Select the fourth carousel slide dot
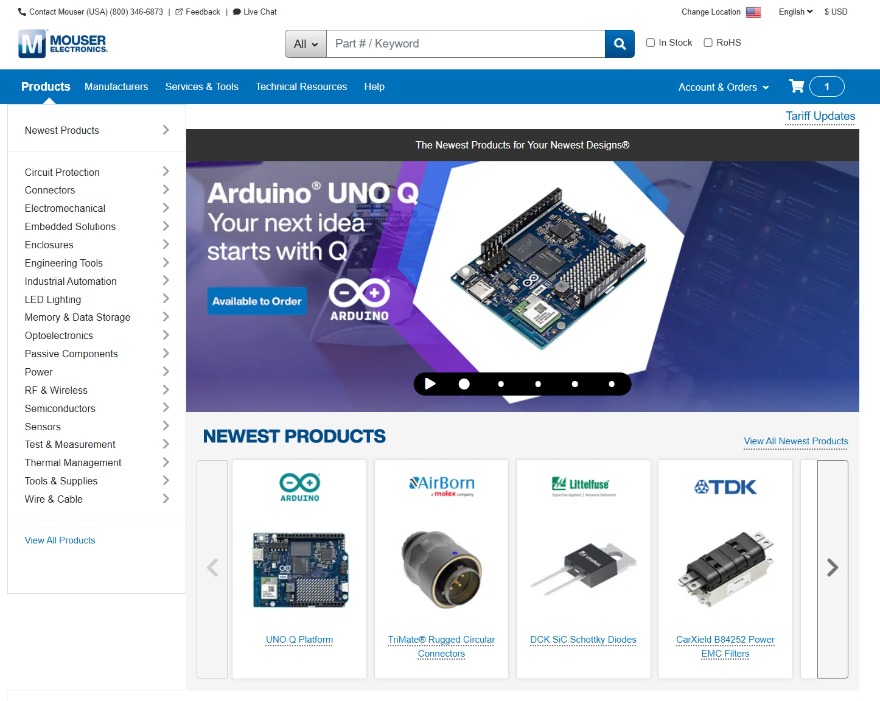 [575, 383]
